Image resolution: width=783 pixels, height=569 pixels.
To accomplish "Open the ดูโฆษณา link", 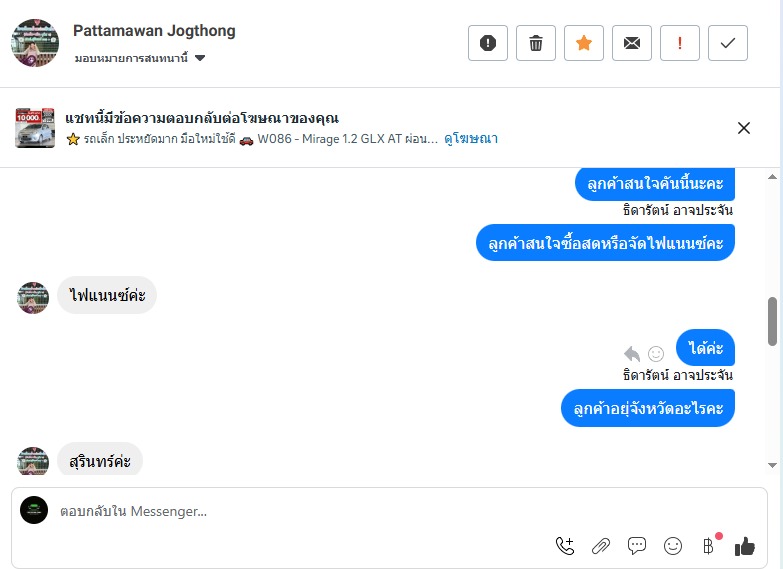I will [471, 139].
